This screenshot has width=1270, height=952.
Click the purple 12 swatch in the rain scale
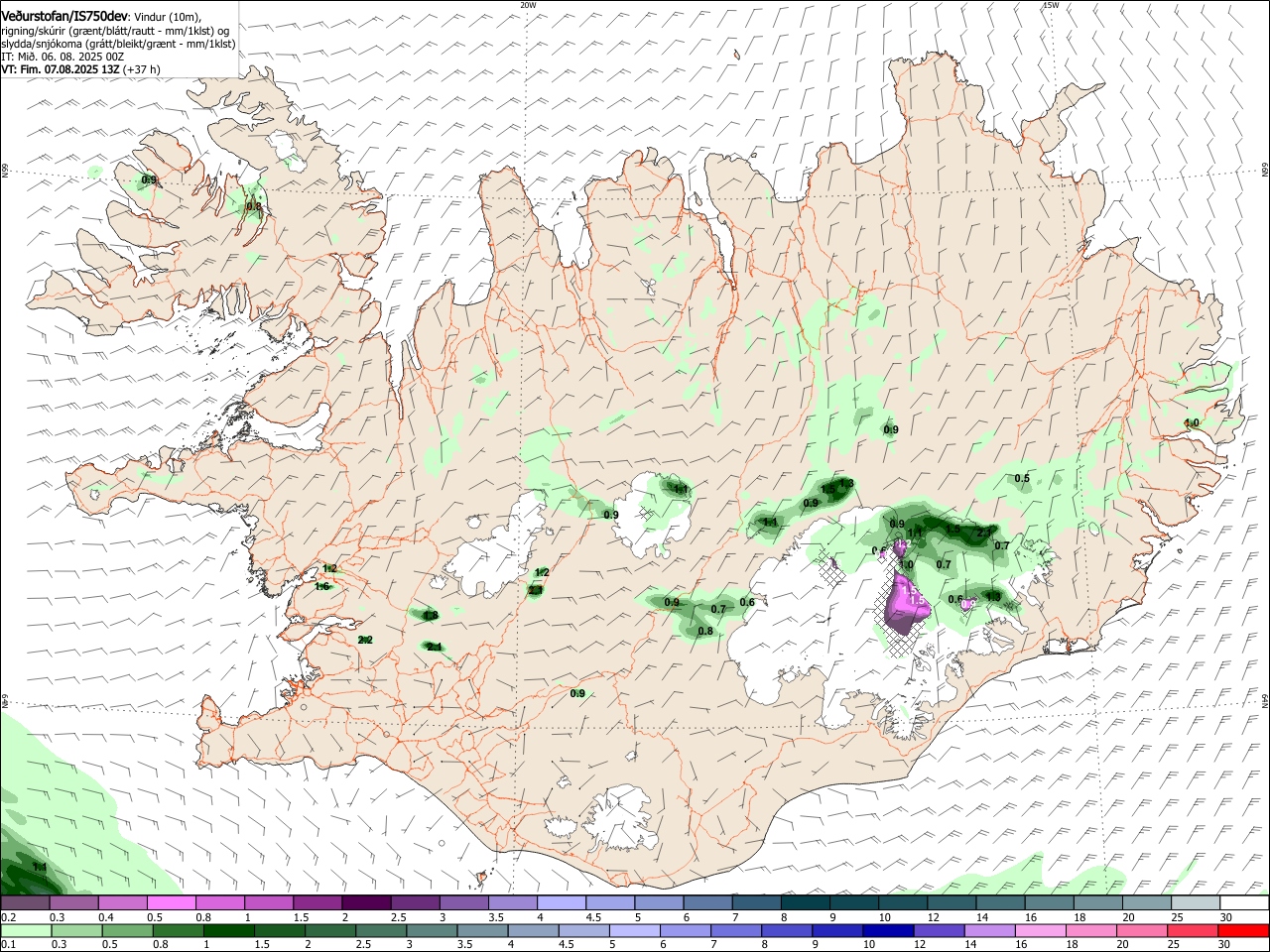click(939, 931)
